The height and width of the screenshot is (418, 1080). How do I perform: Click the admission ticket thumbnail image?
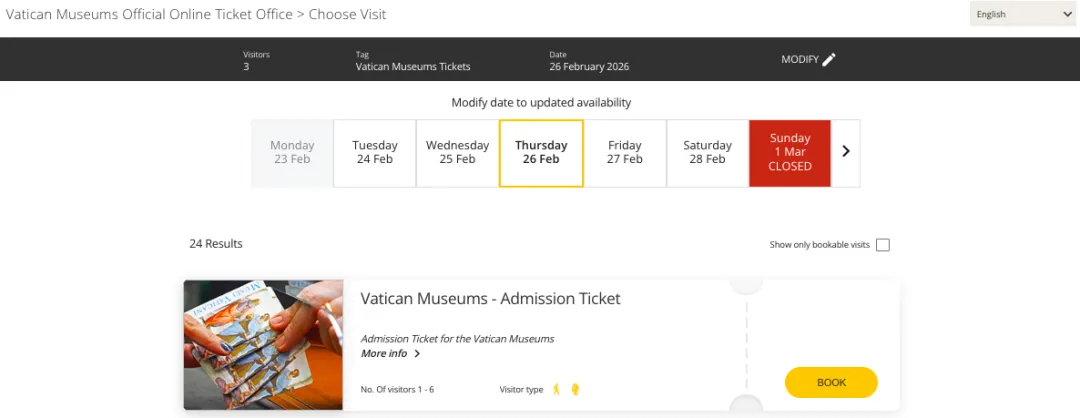click(x=264, y=345)
